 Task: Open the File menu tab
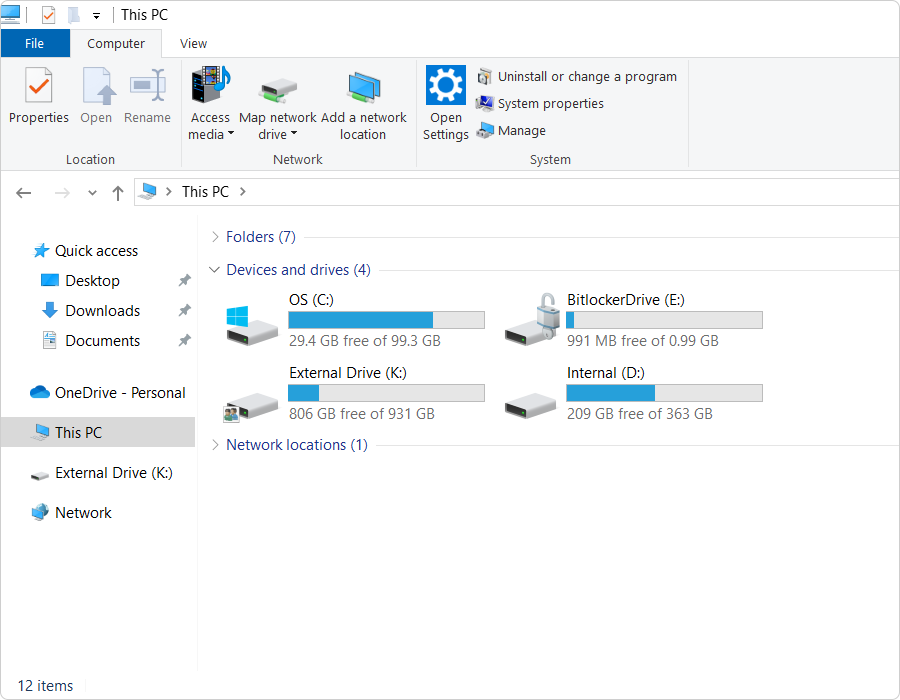pyautogui.click(x=35, y=44)
